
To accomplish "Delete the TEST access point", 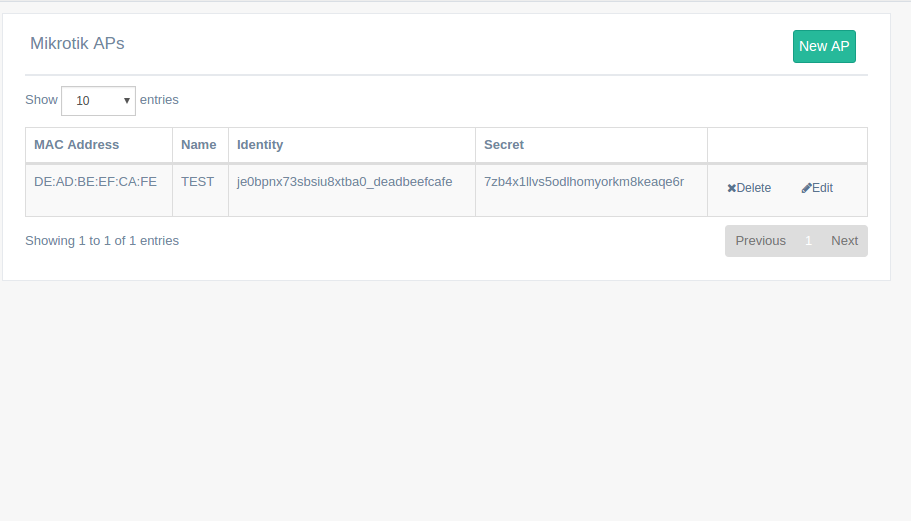I will 749,188.
